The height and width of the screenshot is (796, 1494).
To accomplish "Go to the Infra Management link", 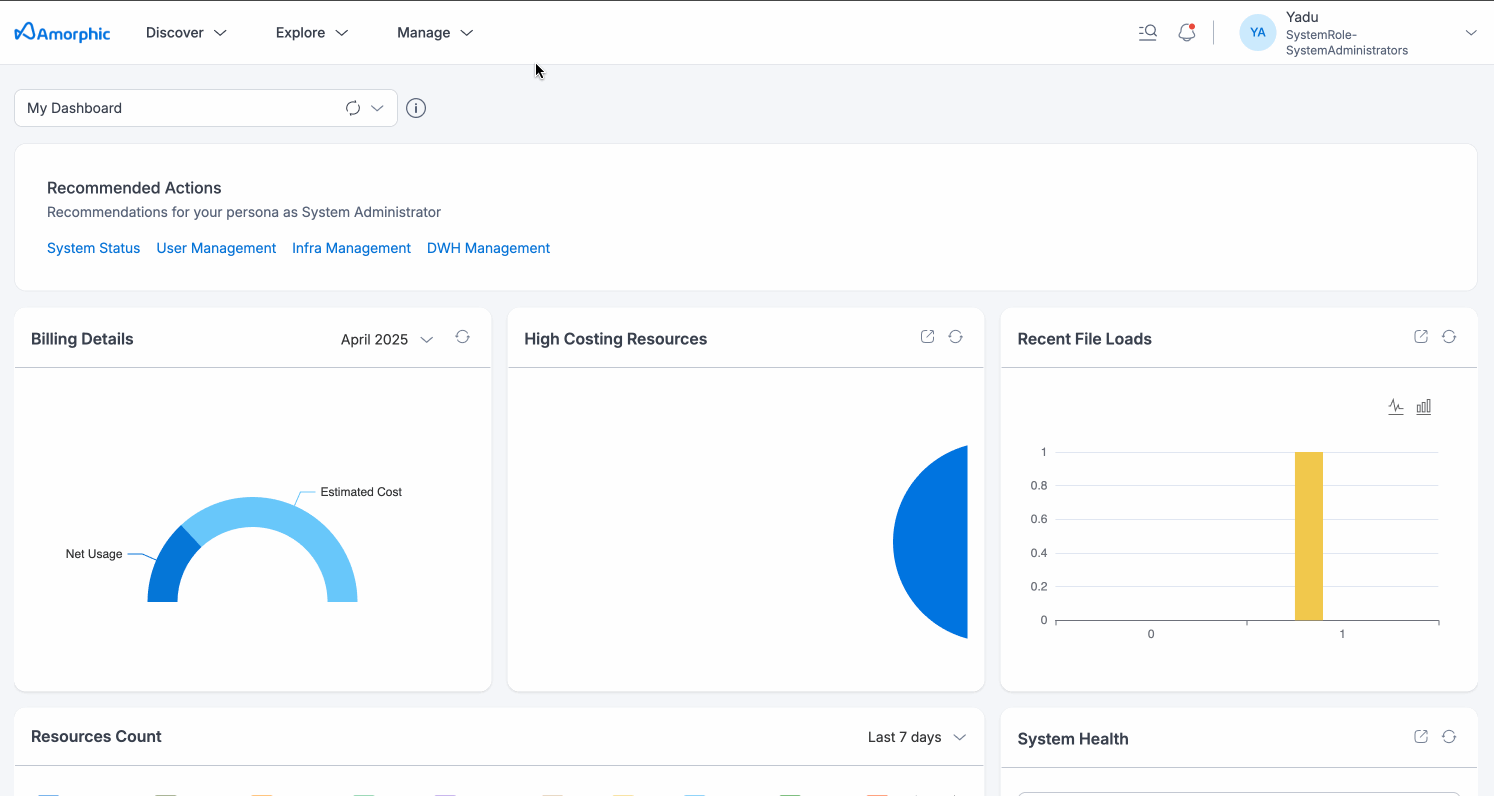I will (351, 248).
